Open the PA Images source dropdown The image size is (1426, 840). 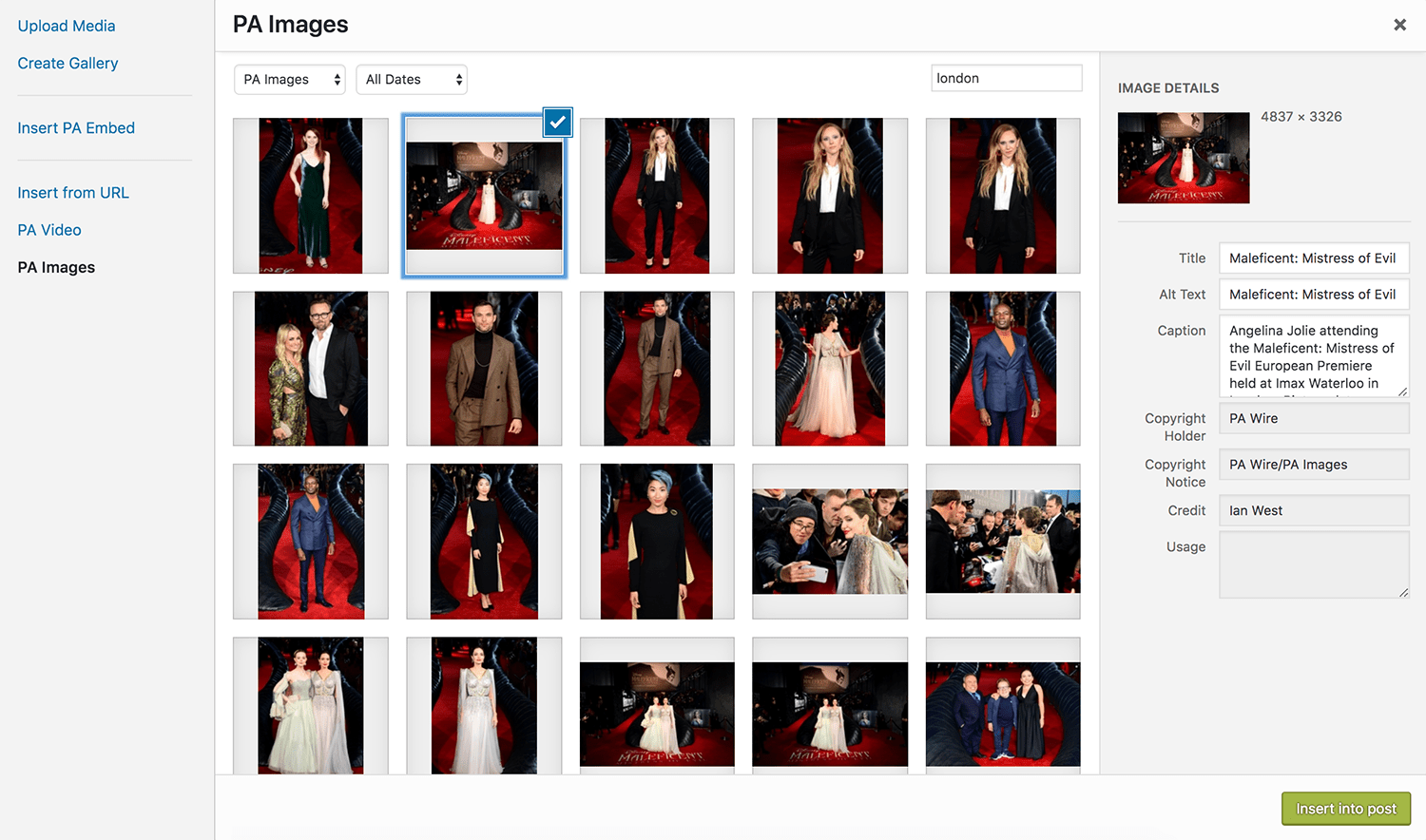tap(289, 79)
